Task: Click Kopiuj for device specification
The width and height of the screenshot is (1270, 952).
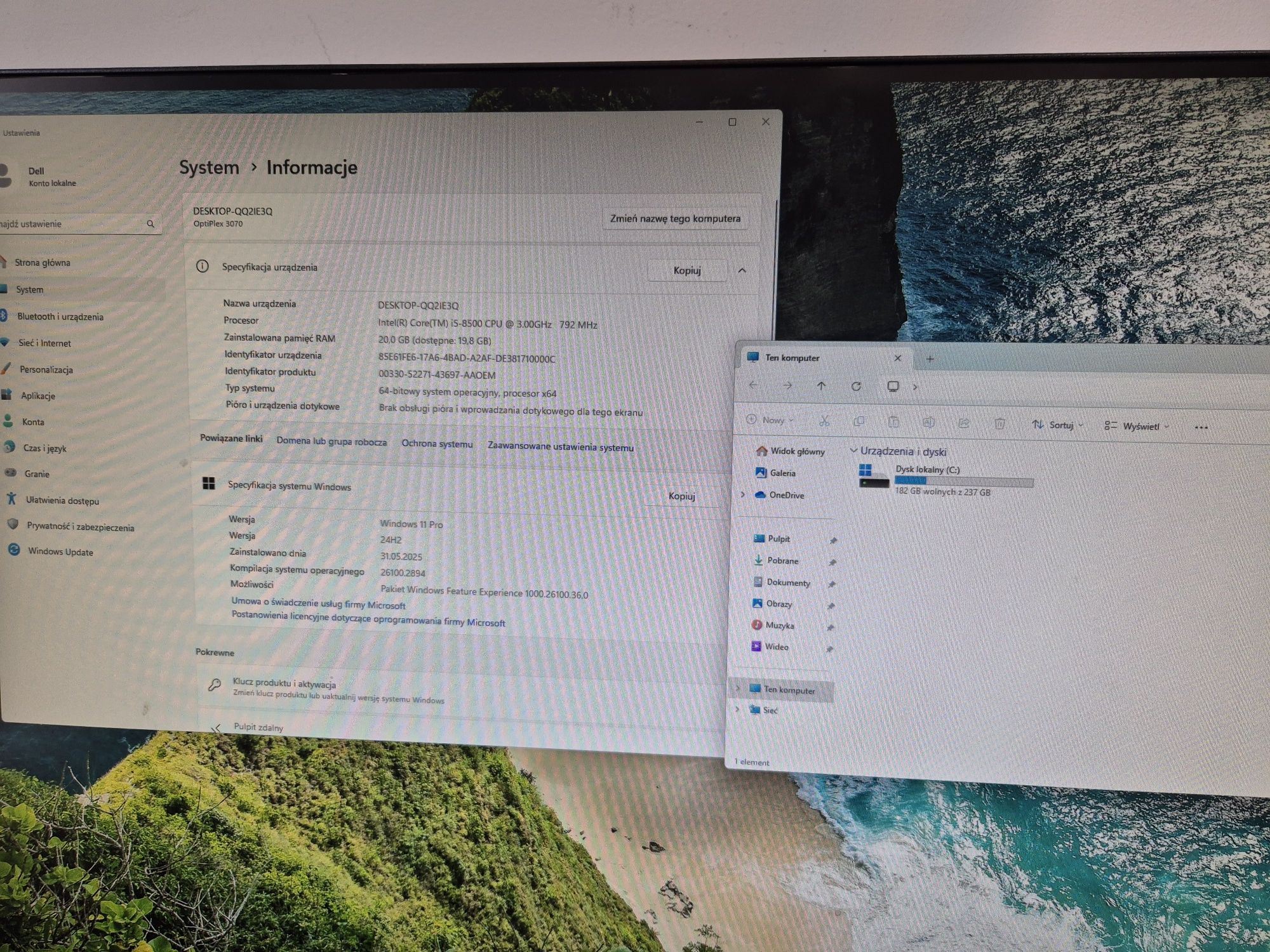Action: click(x=687, y=270)
